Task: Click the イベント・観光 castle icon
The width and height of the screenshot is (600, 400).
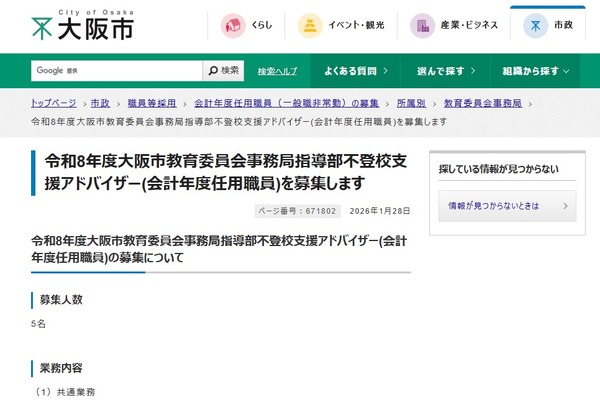Action: (x=310, y=26)
